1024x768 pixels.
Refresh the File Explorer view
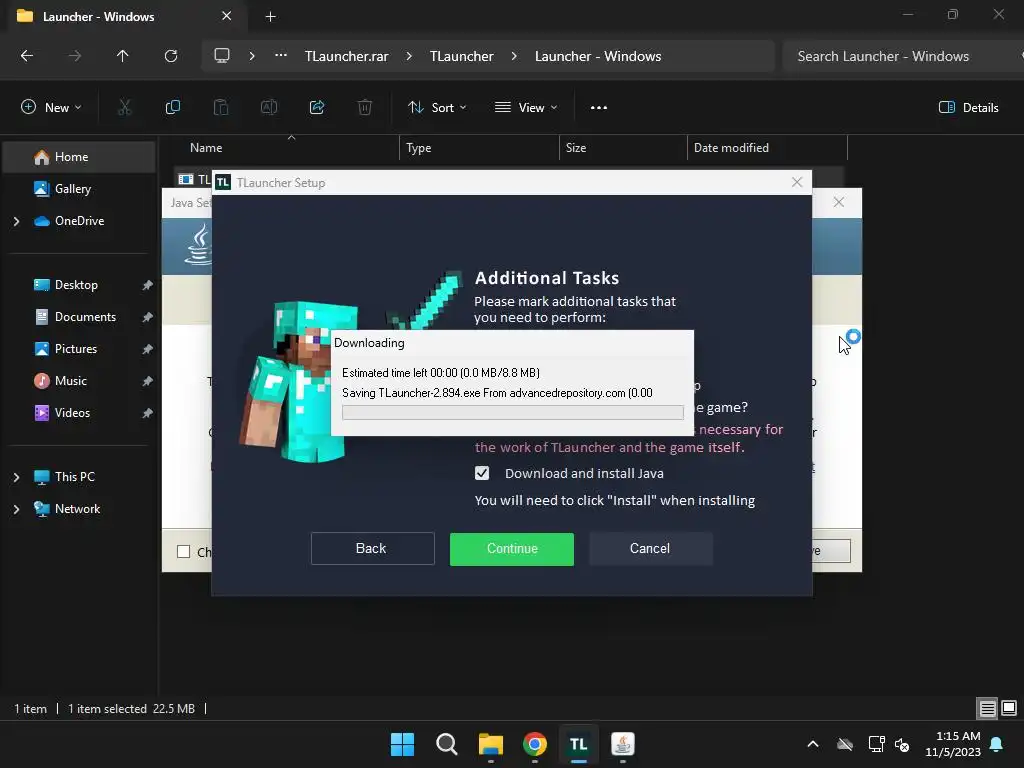click(170, 56)
